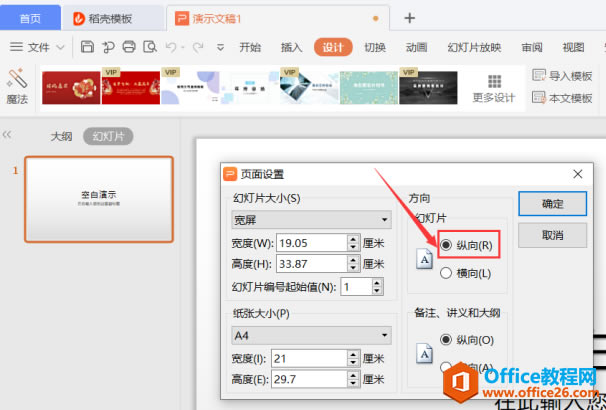
Task: Select slide orientation 横向(L) radio button
Action: coord(446,272)
